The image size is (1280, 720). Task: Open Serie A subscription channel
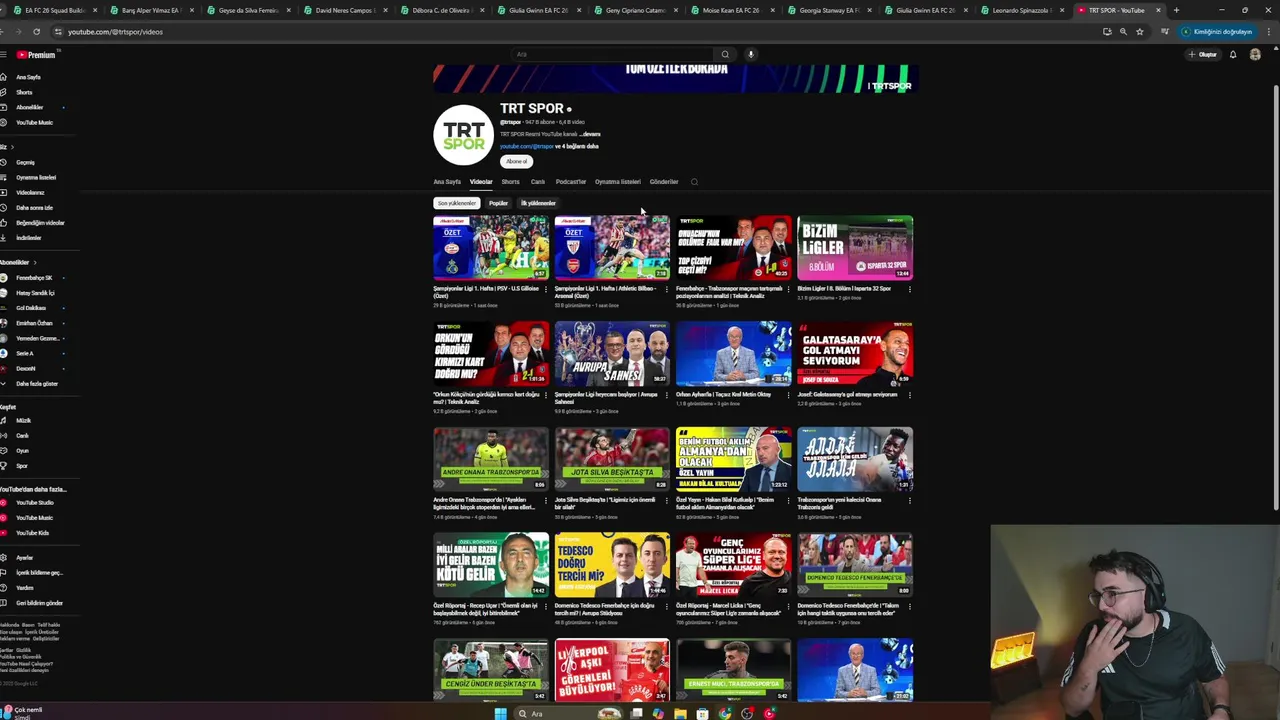[x=24, y=353]
